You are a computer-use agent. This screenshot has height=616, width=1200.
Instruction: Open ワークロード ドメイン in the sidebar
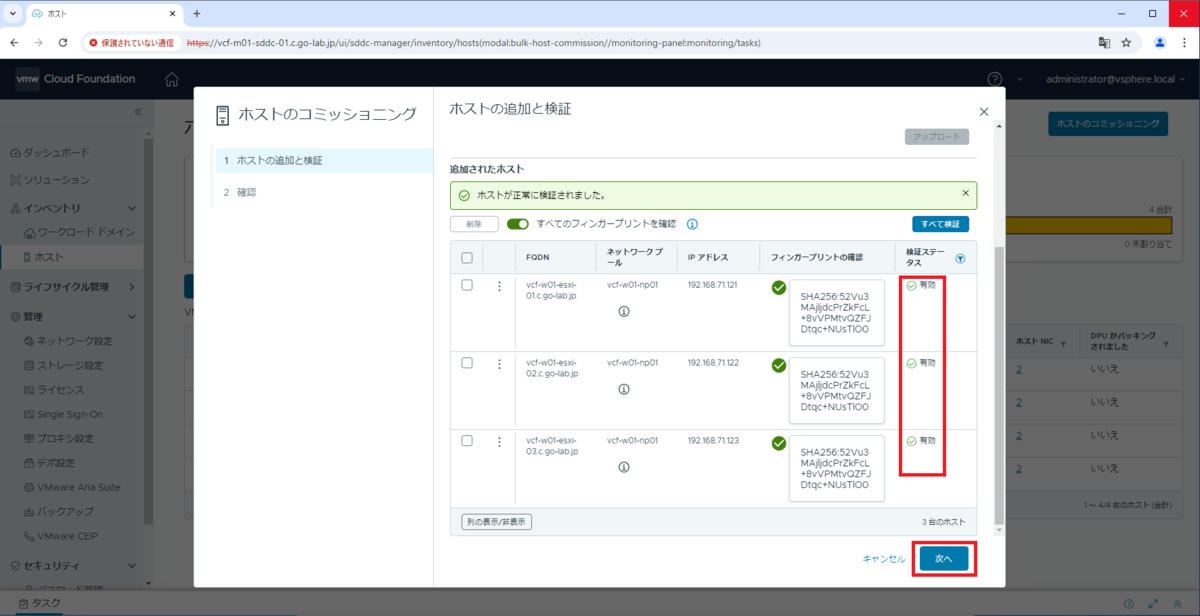coord(78,232)
